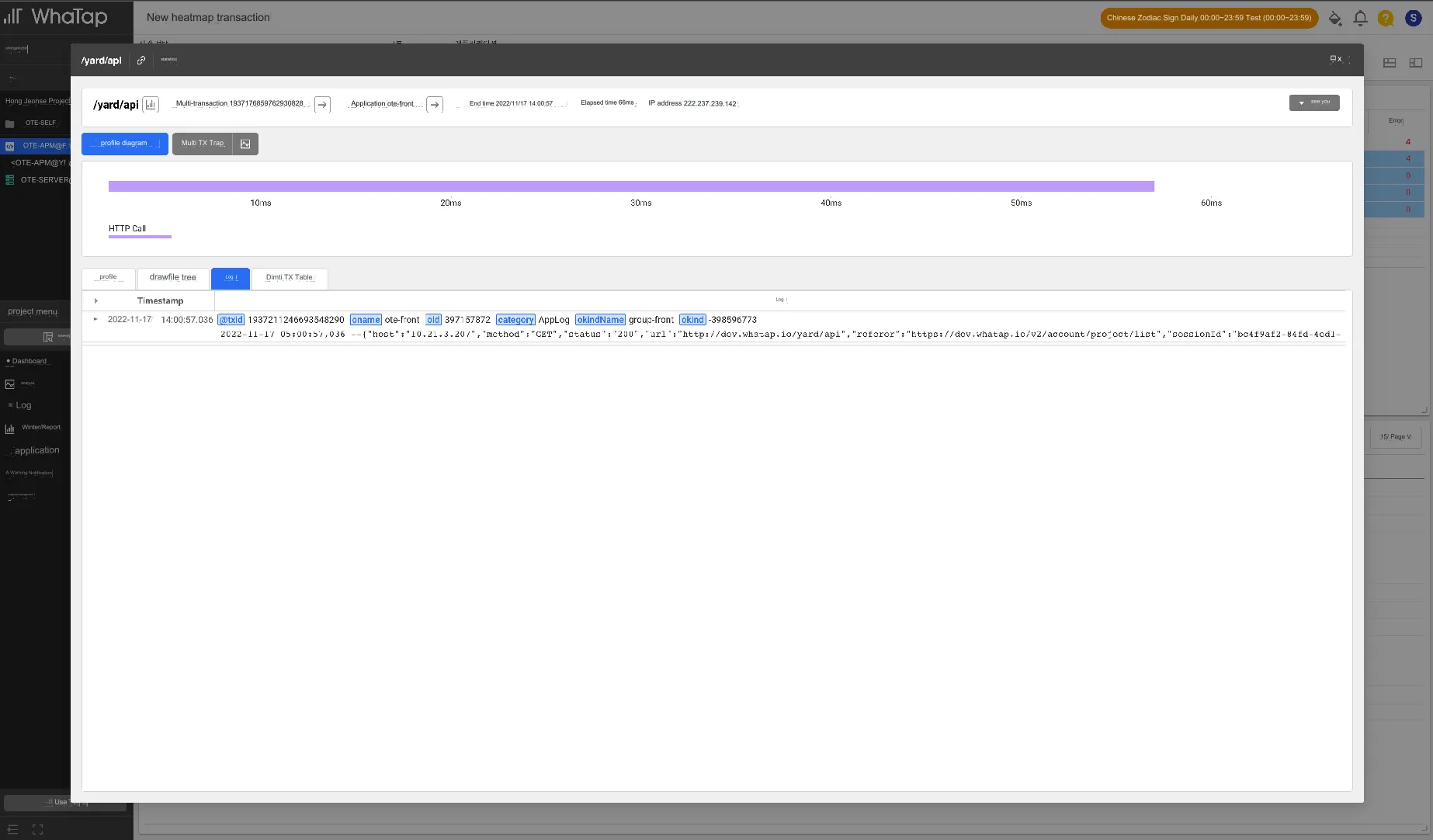Open the analysis chart icon in sidebar

tap(10, 384)
